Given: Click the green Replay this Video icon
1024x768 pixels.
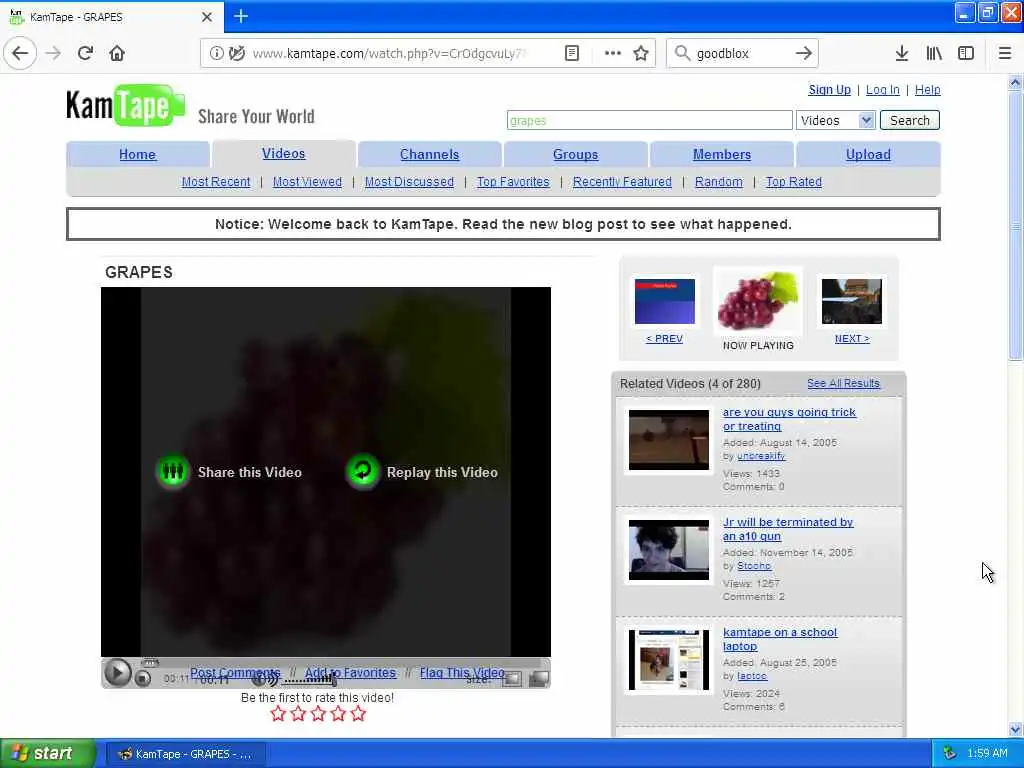Looking at the screenshot, I should coord(362,471).
